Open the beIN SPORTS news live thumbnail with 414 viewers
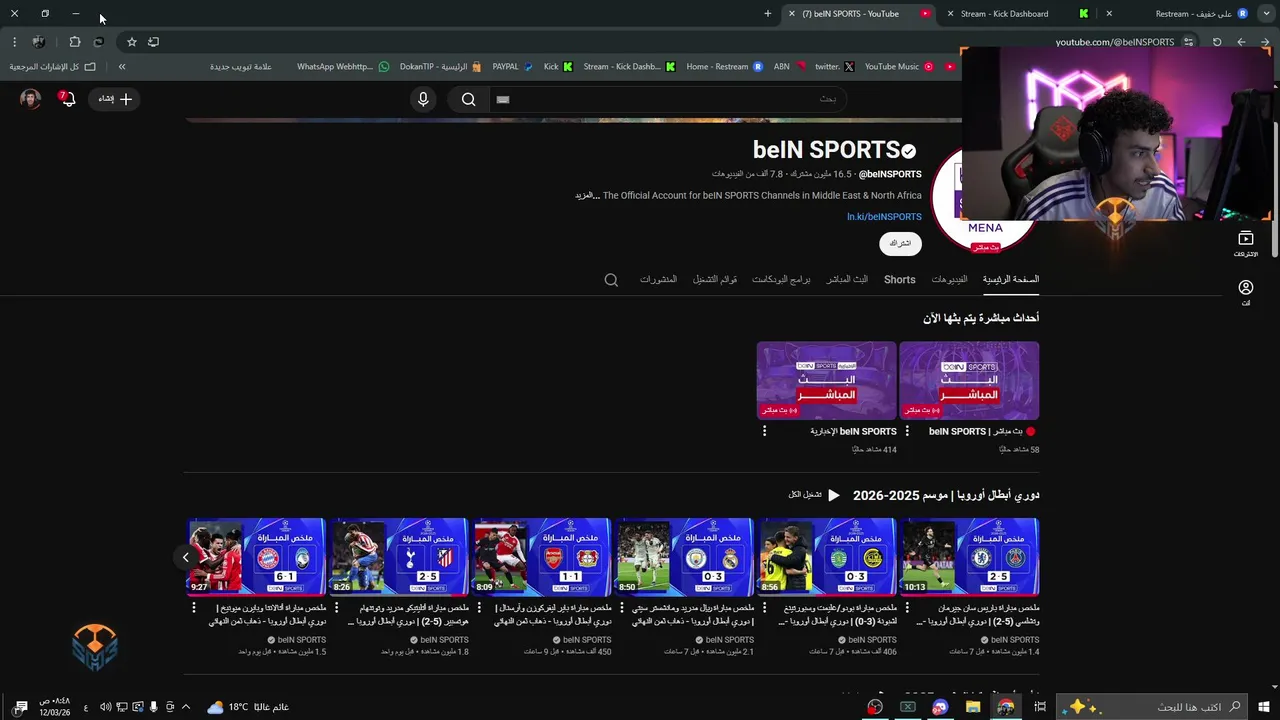Screen dimensions: 1280x720 point(826,381)
